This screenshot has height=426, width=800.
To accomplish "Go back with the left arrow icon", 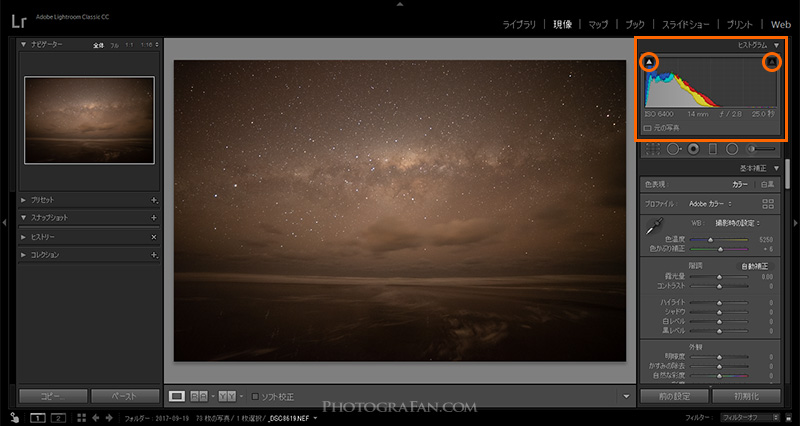I will pos(95,418).
